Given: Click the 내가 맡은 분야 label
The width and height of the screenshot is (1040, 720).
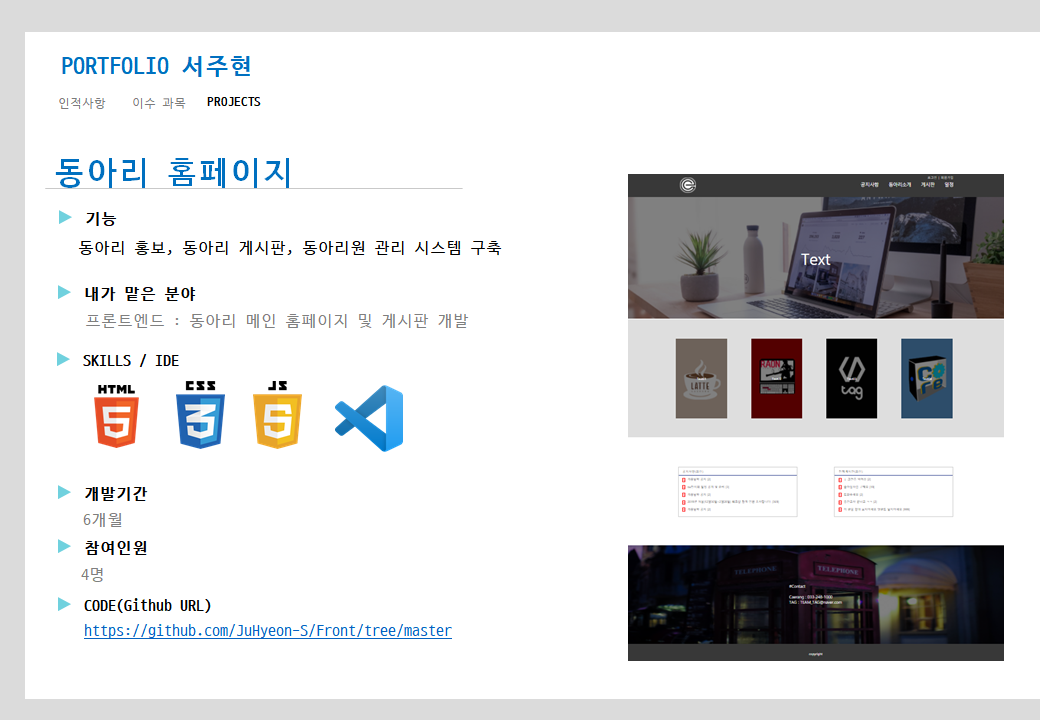Looking at the screenshot, I should [140, 294].
